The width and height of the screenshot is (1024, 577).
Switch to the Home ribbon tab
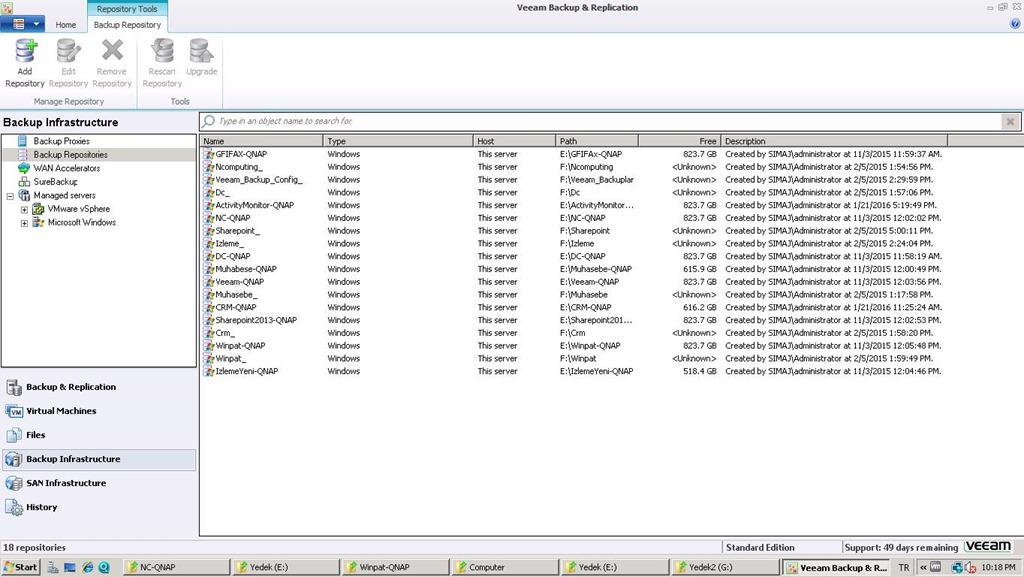(x=66, y=25)
